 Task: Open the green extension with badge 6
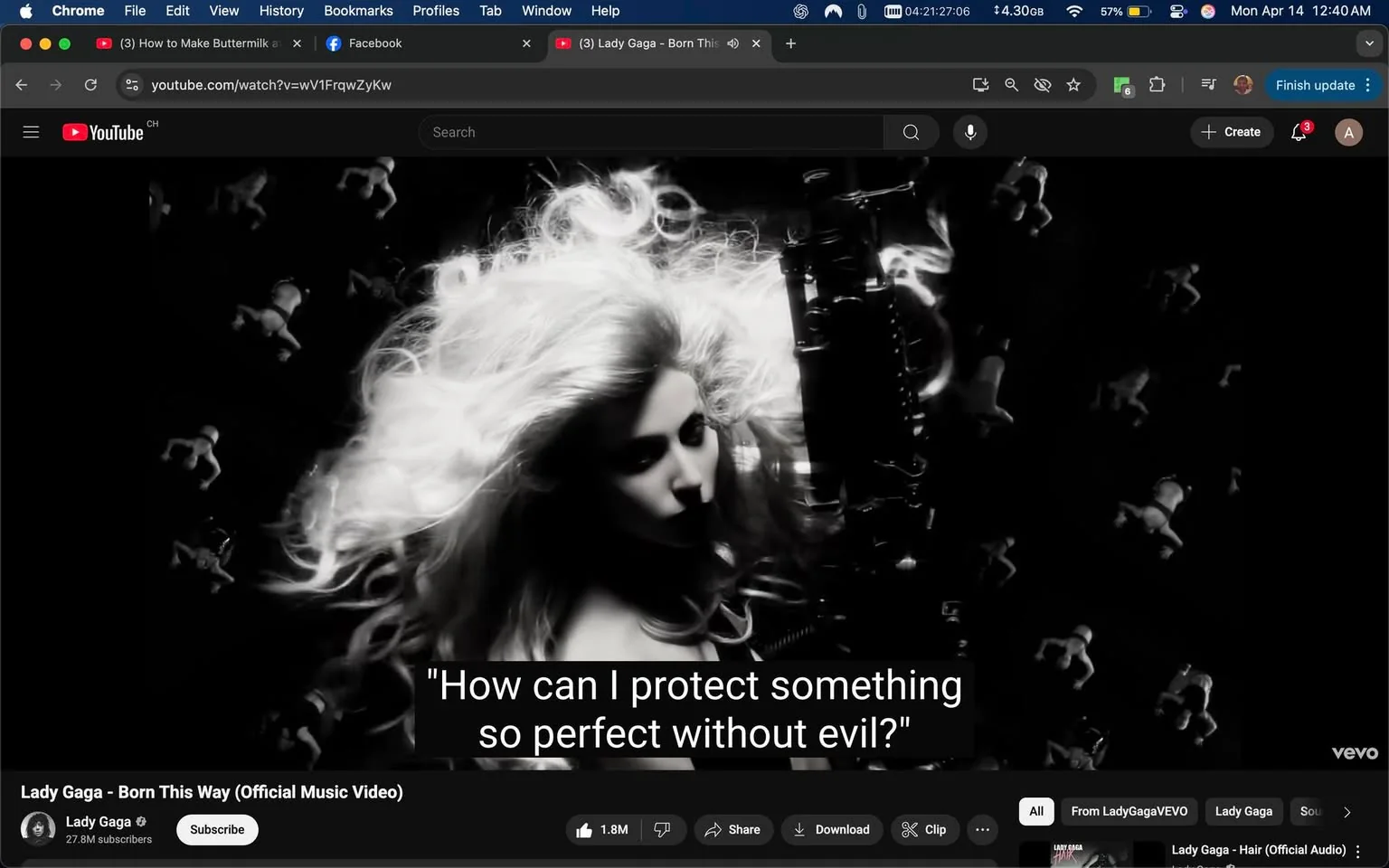tap(1123, 86)
